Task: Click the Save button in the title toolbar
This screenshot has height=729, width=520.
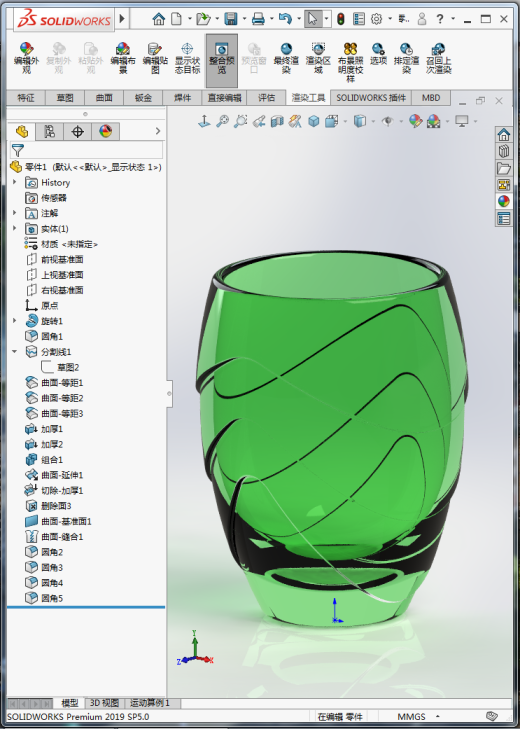Action: coord(231,19)
